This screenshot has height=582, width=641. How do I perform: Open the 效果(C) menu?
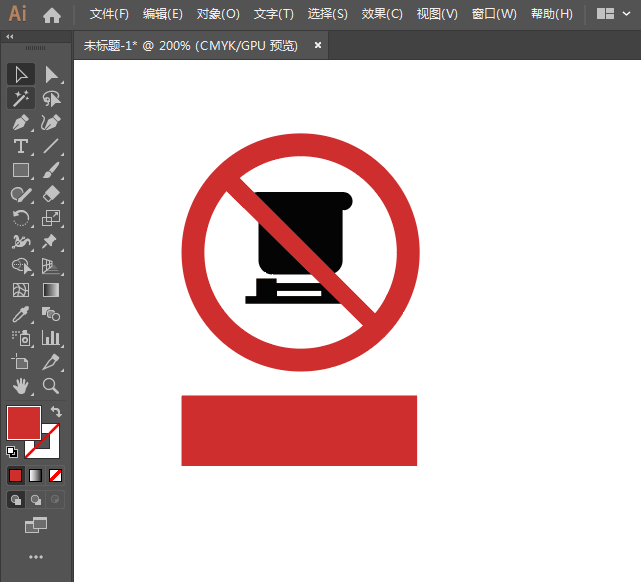382,14
